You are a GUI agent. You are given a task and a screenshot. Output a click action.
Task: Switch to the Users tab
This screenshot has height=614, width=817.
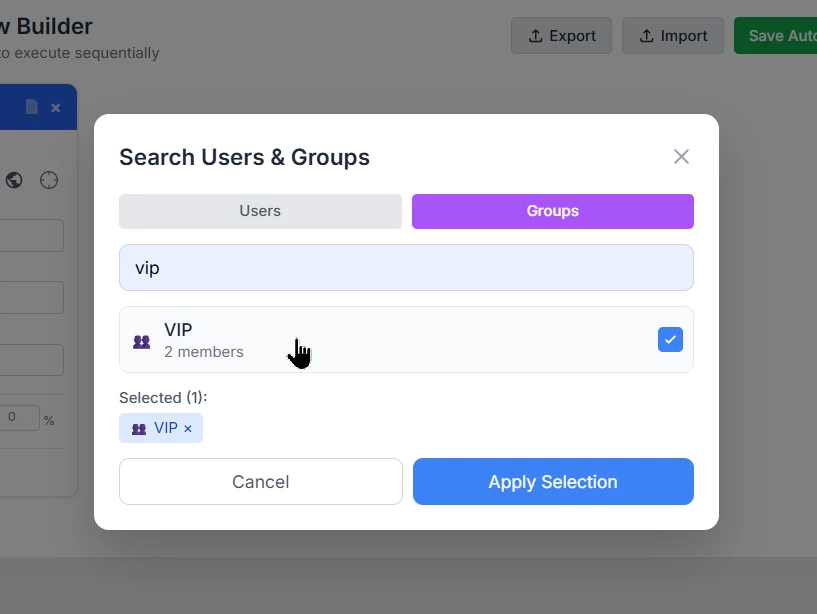tap(260, 211)
